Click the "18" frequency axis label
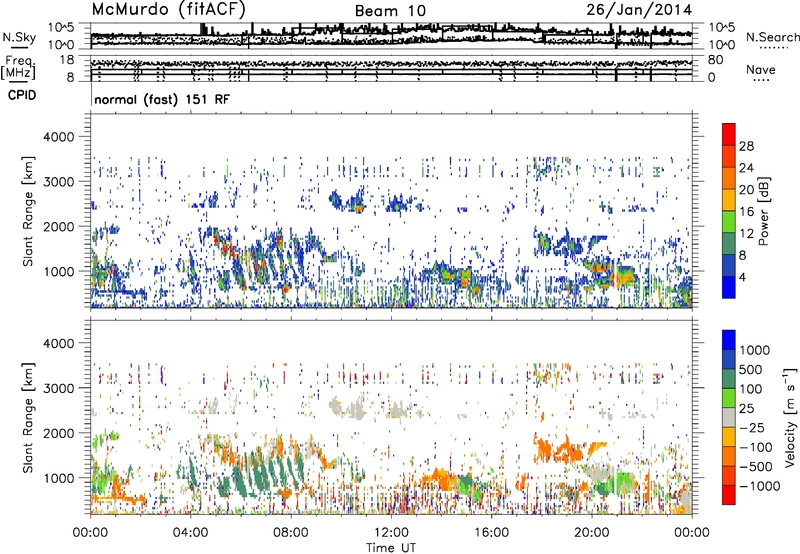 point(67,60)
